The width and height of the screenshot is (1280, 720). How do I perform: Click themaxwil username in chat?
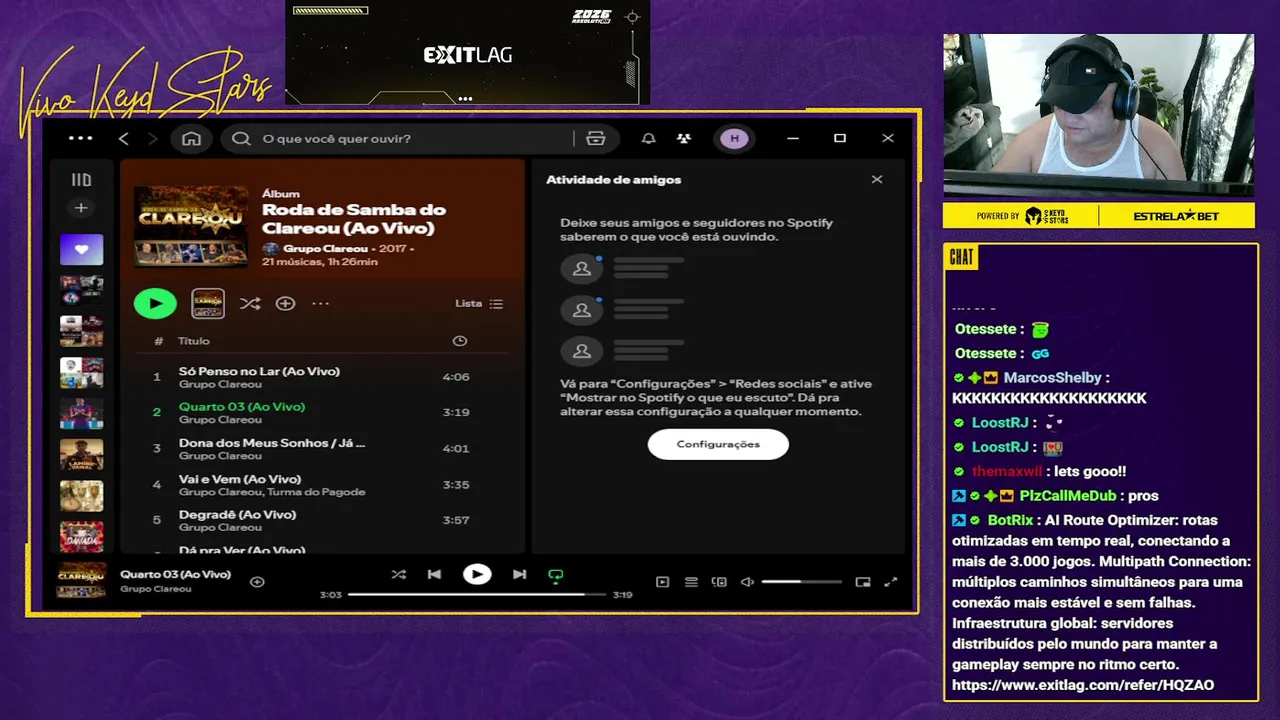click(1007, 472)
